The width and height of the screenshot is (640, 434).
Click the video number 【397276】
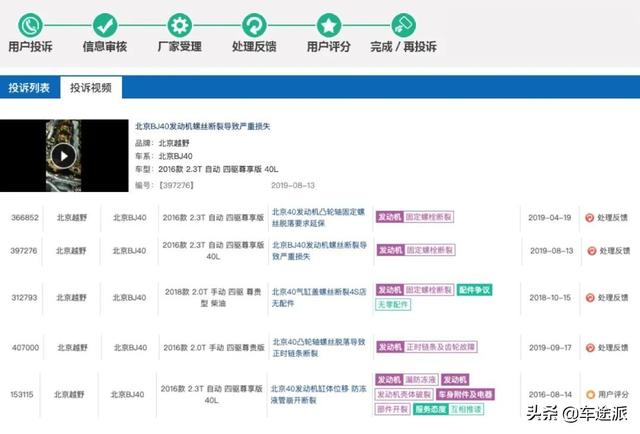click(176, 185)
